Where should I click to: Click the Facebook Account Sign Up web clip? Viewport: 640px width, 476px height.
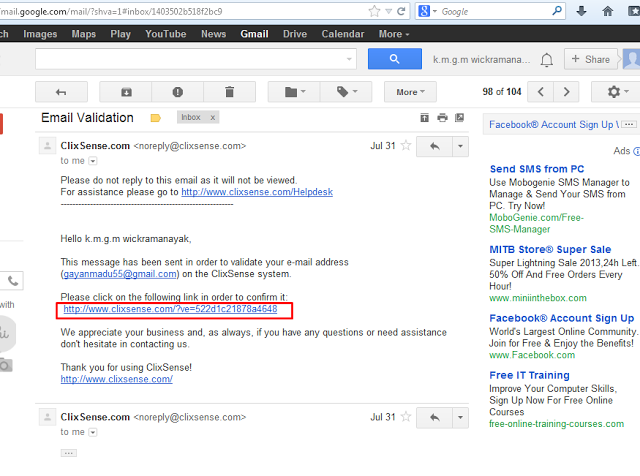[554, 125]
